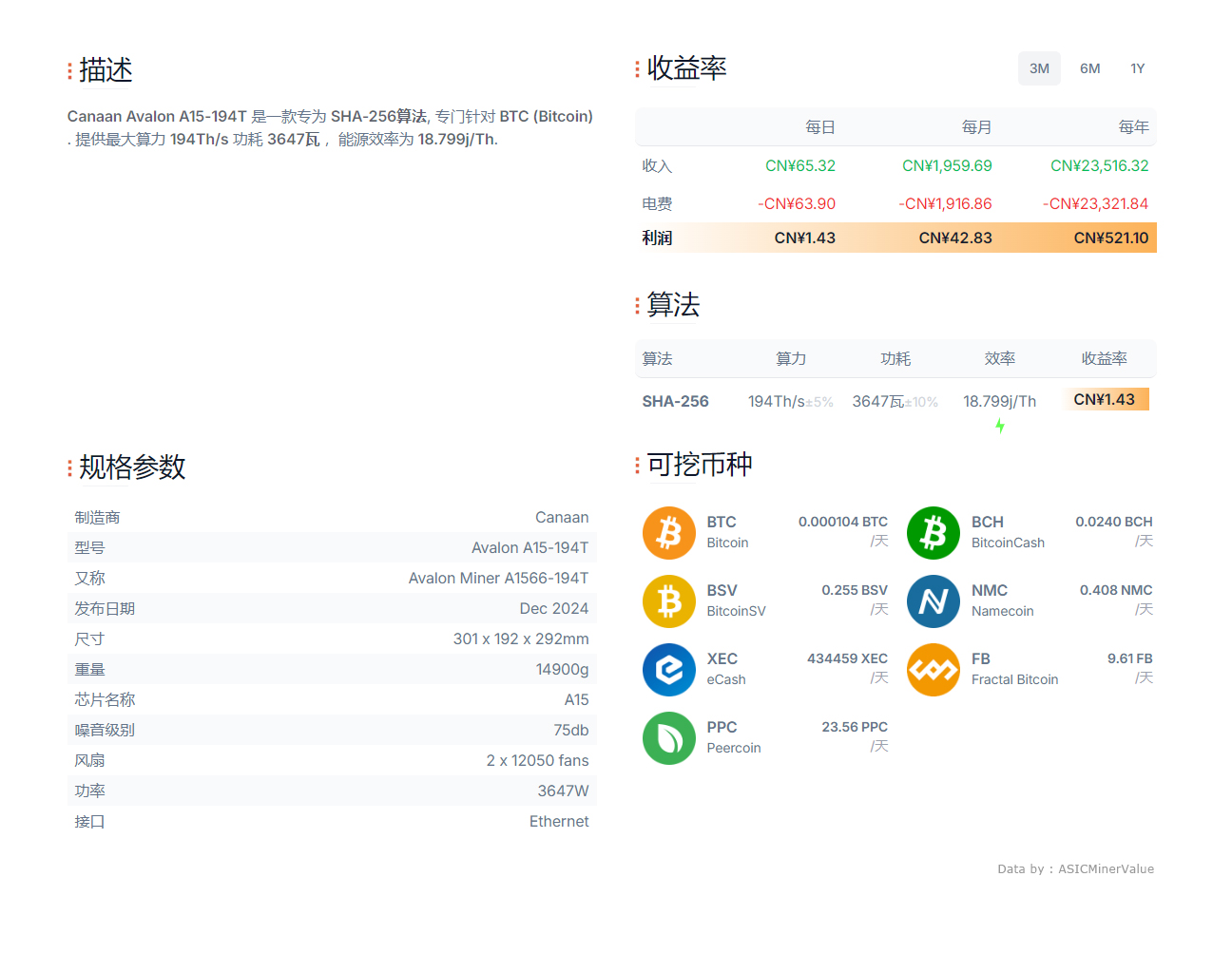This screenshot has height=953, width=1232.
Task: Click the alias Avalon Miner A1566-194T
Action: click(x=499, y=578)
